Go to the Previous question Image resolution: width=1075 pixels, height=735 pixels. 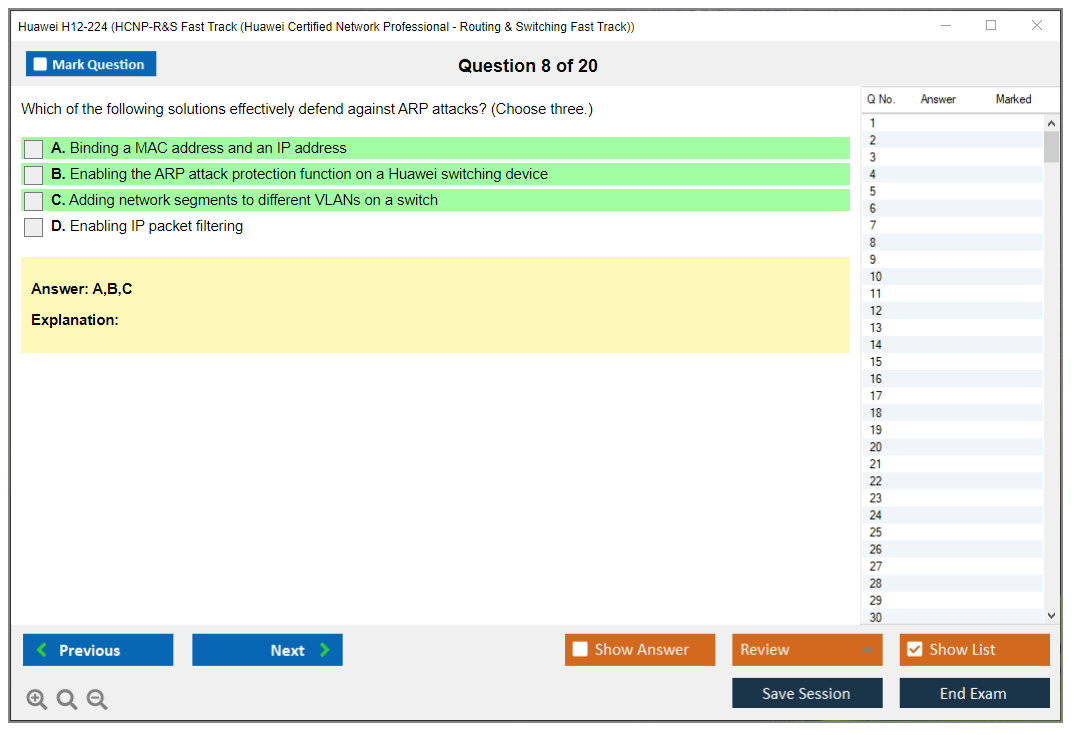coord(98,650)
